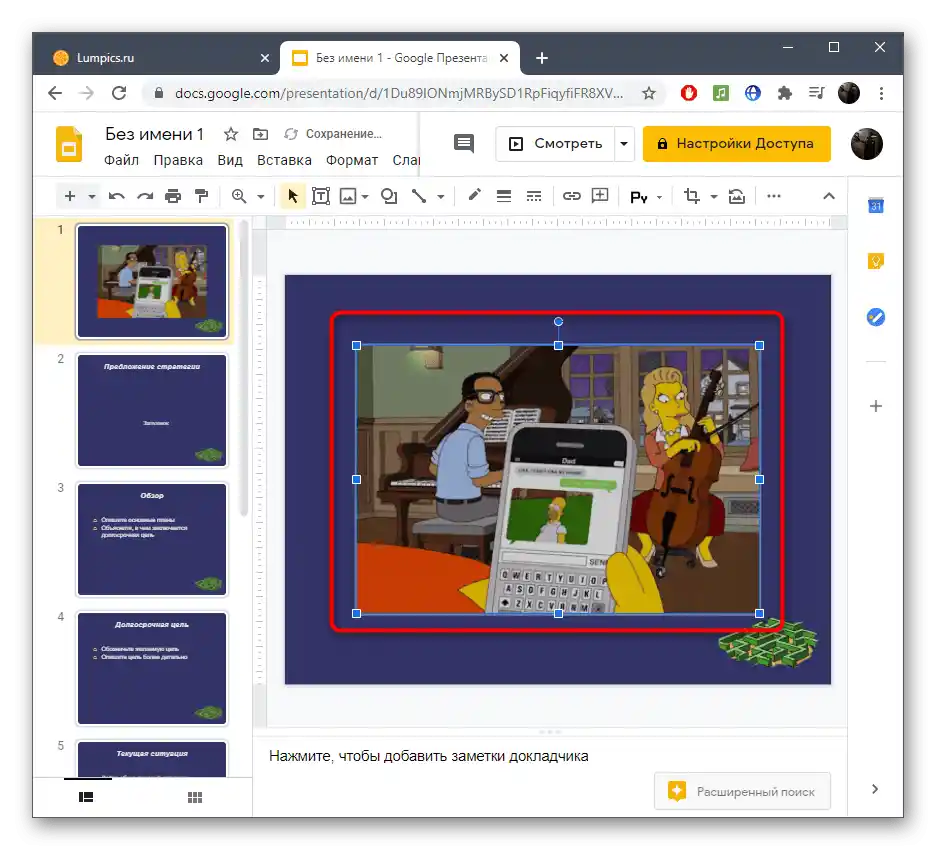936x850 pixels.
Task: Click the border color pencil icon
Action: (x=474, y=197)
